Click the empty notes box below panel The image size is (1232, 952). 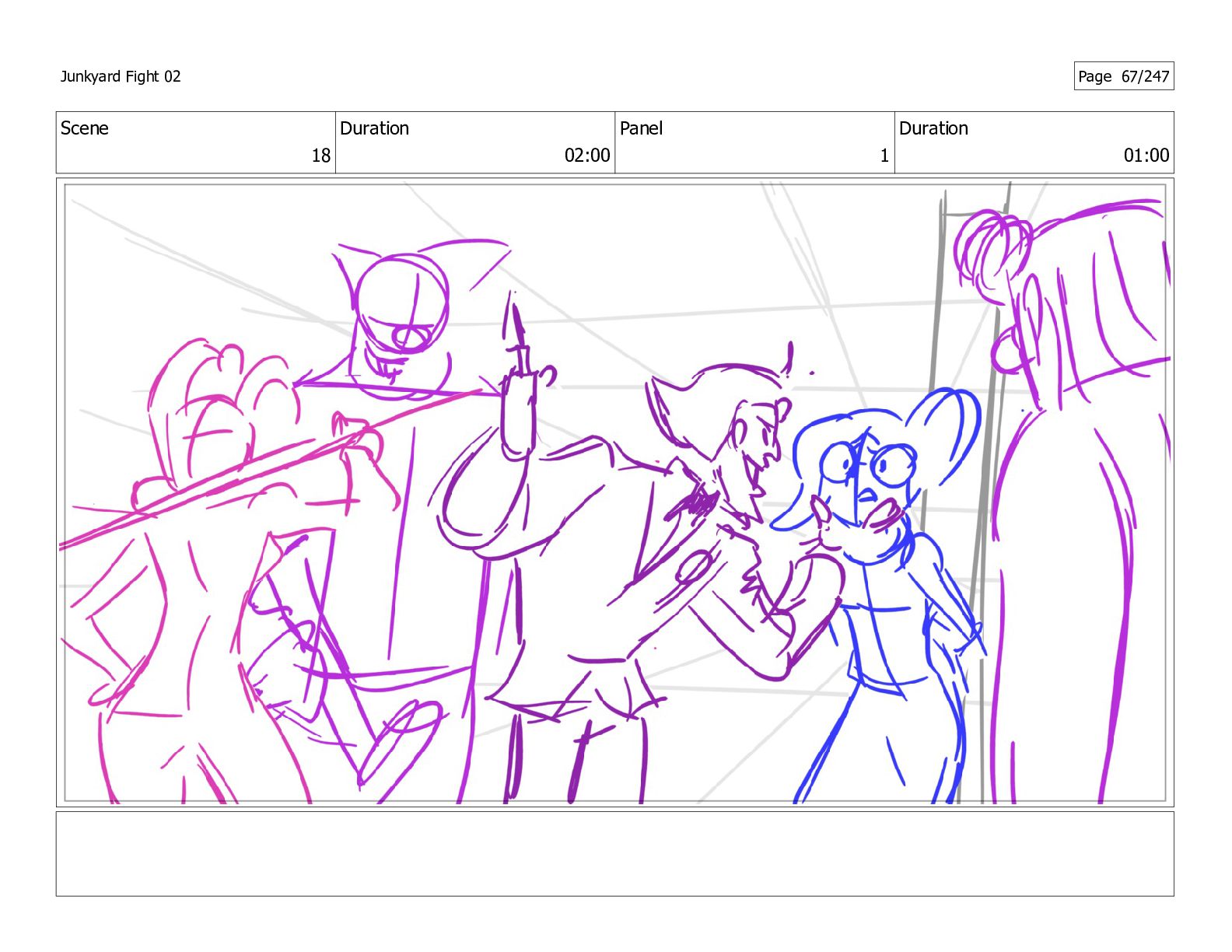[614, 854]
